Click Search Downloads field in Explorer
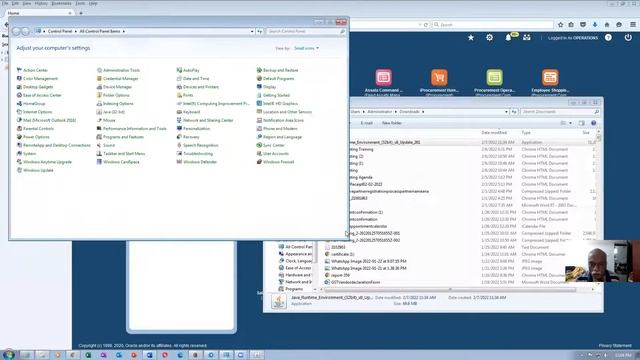Image resolution: width=640 pixels, height=360 pixels. click(560, 112)
